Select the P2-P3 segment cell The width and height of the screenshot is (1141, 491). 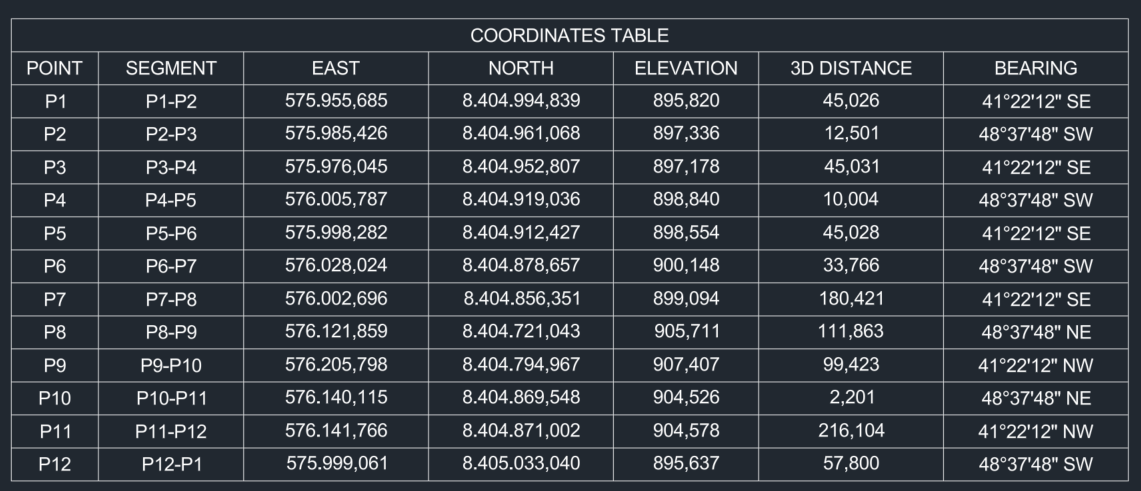171,134
